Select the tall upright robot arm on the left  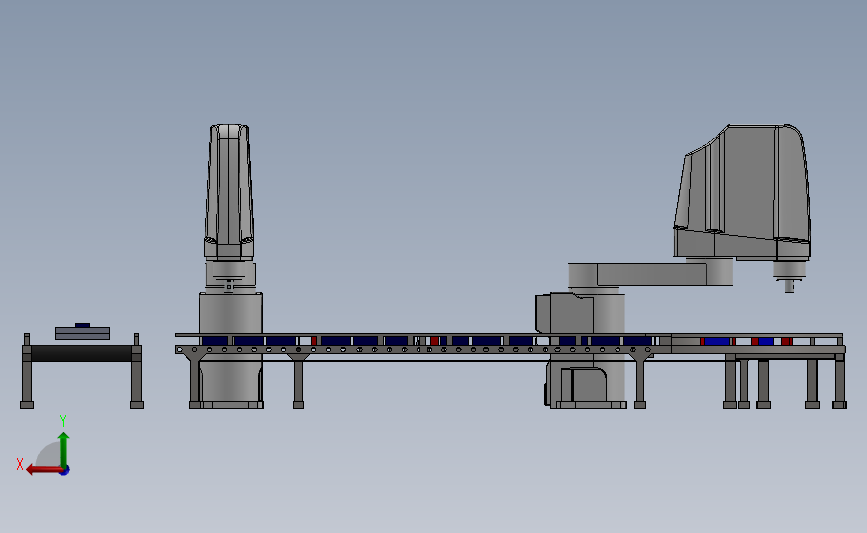pyautogui.click(x=229, y=192)
